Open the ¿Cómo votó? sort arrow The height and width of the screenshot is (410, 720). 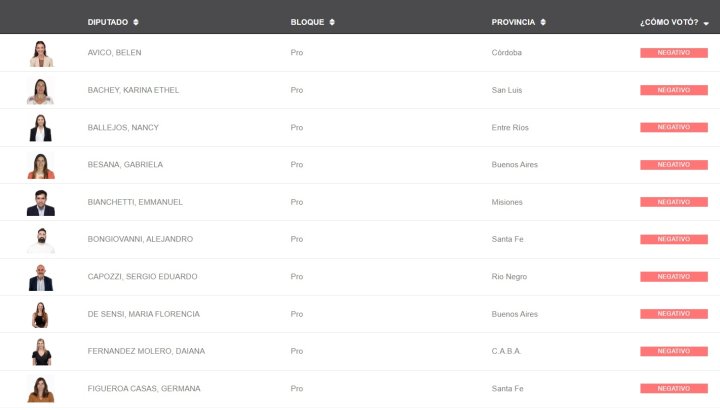point(706,23)
